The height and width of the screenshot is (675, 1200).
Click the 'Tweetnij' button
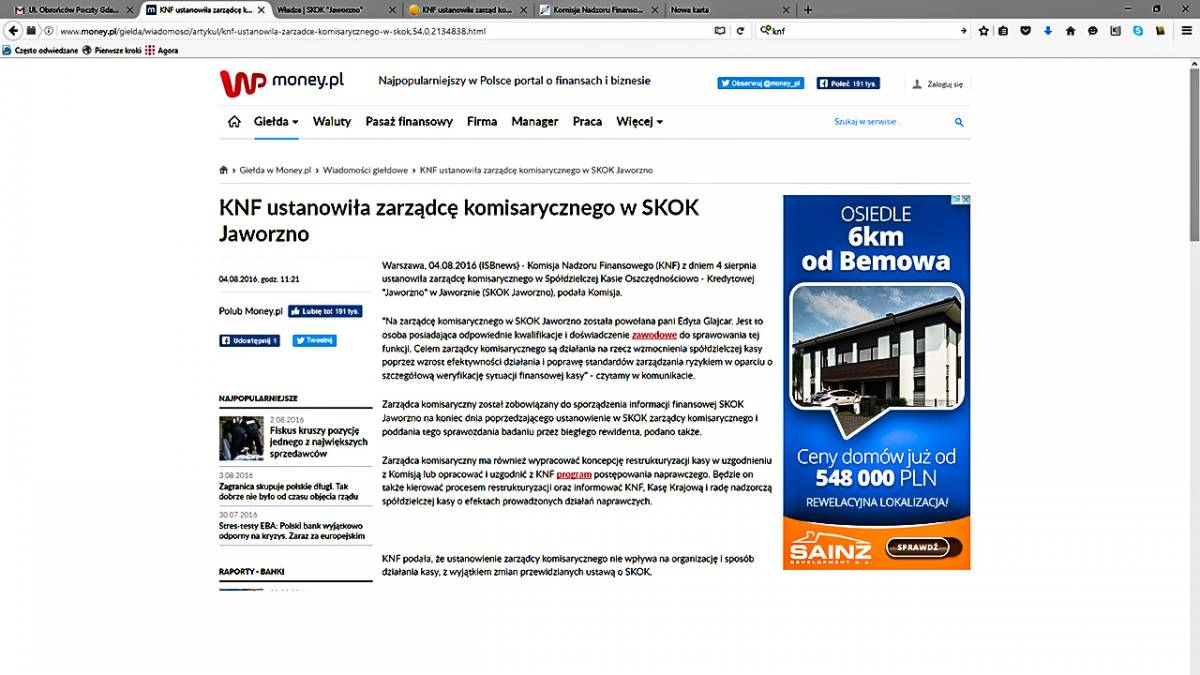(x=315, y=341)
